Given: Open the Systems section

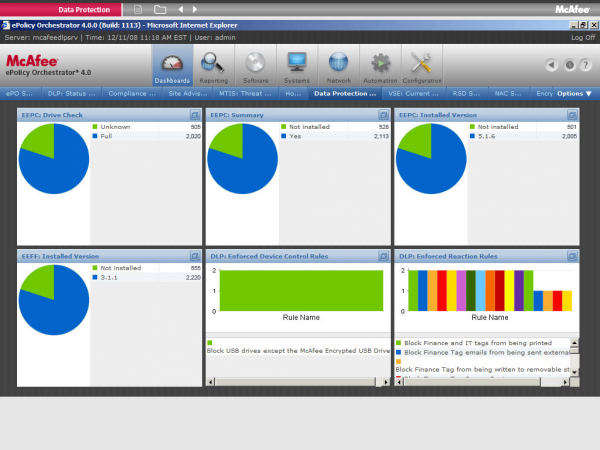Looking at the screenshot, I should tap(297, 65).
